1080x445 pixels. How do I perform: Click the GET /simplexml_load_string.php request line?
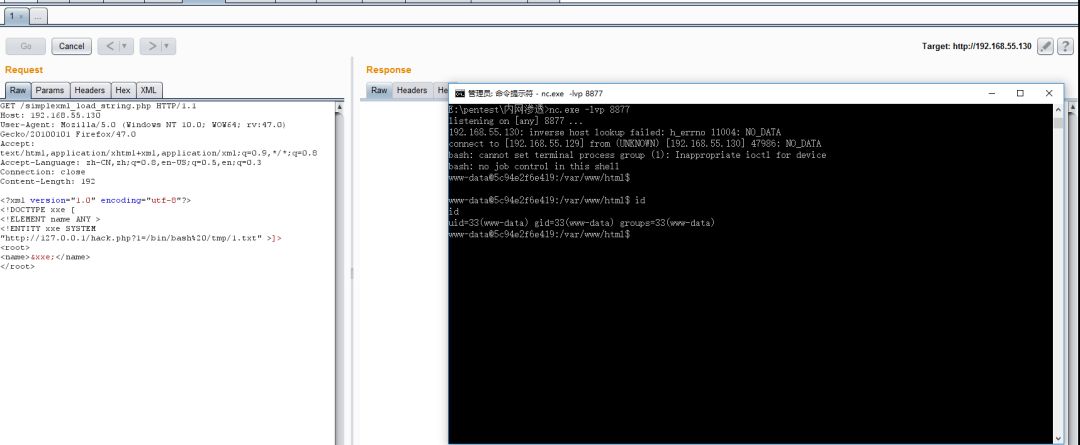pos(98,106)
